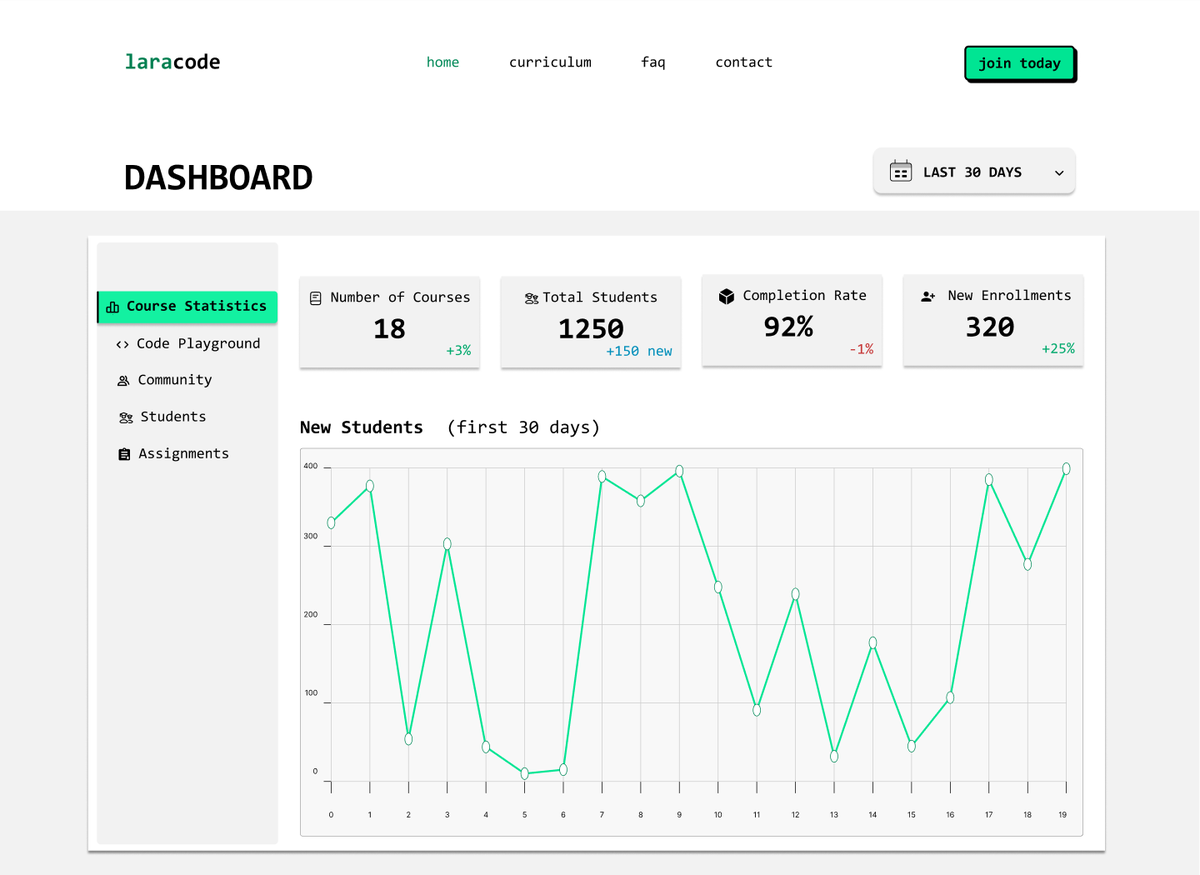
Task: Click the chart data point at day 3
Action: [447, 544]
